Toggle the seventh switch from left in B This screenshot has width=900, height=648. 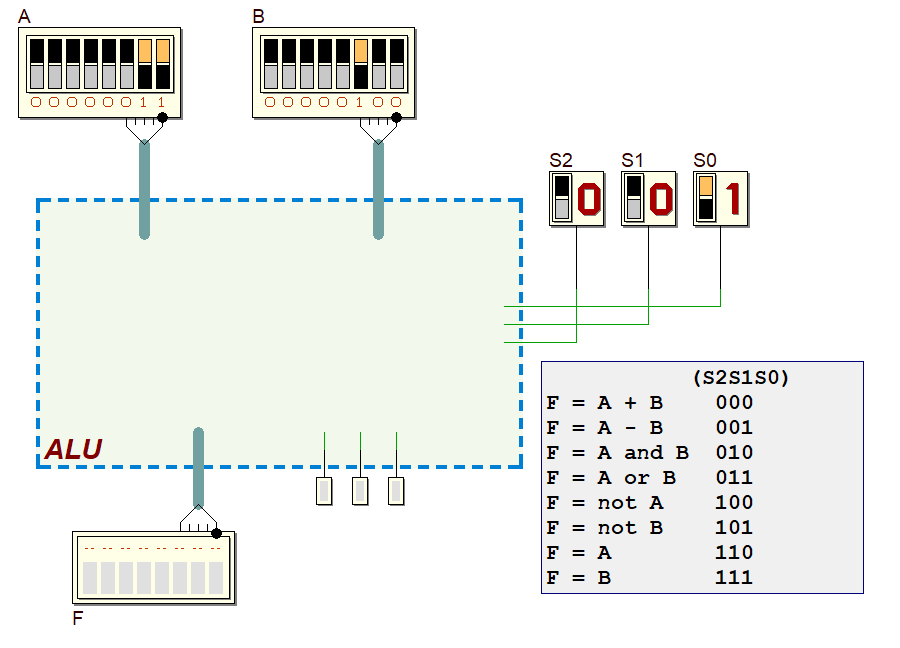379,64
